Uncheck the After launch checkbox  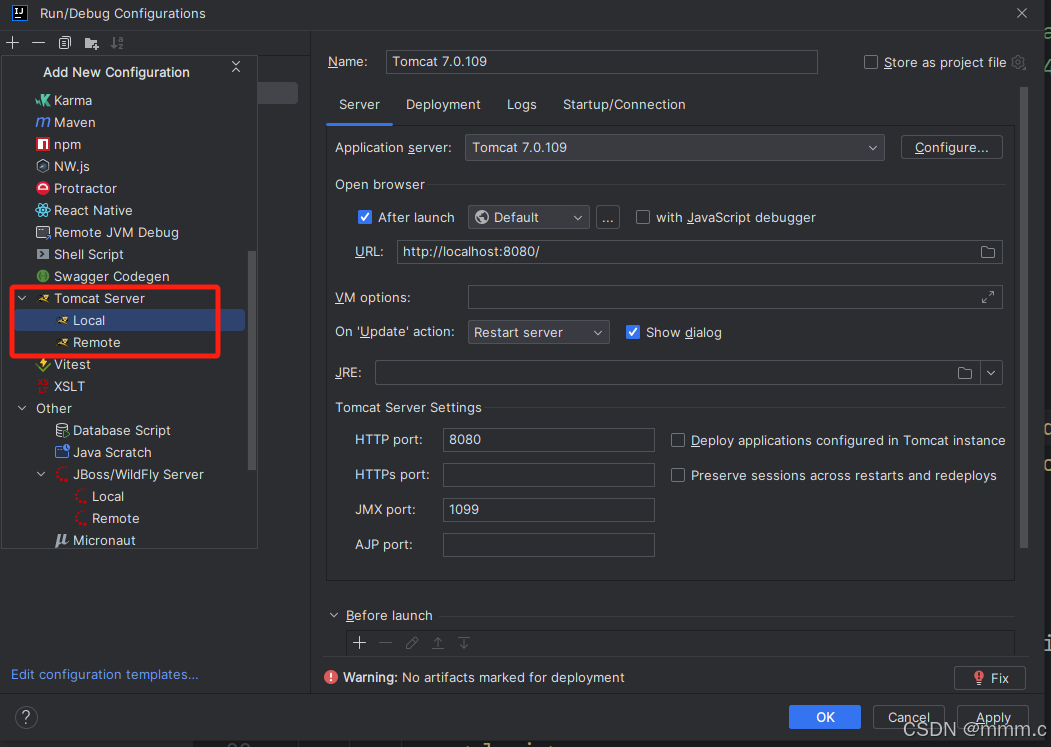coord(365,217)
